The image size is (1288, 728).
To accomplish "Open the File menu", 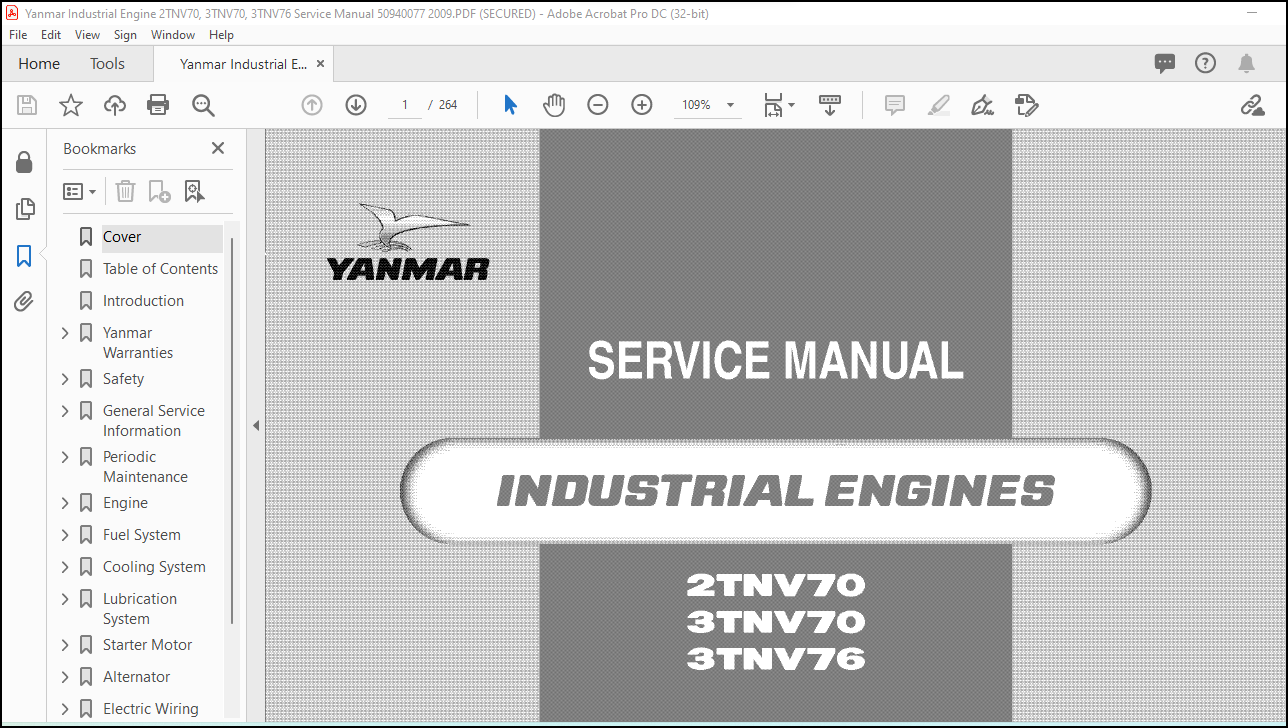I will click(18, 34).
